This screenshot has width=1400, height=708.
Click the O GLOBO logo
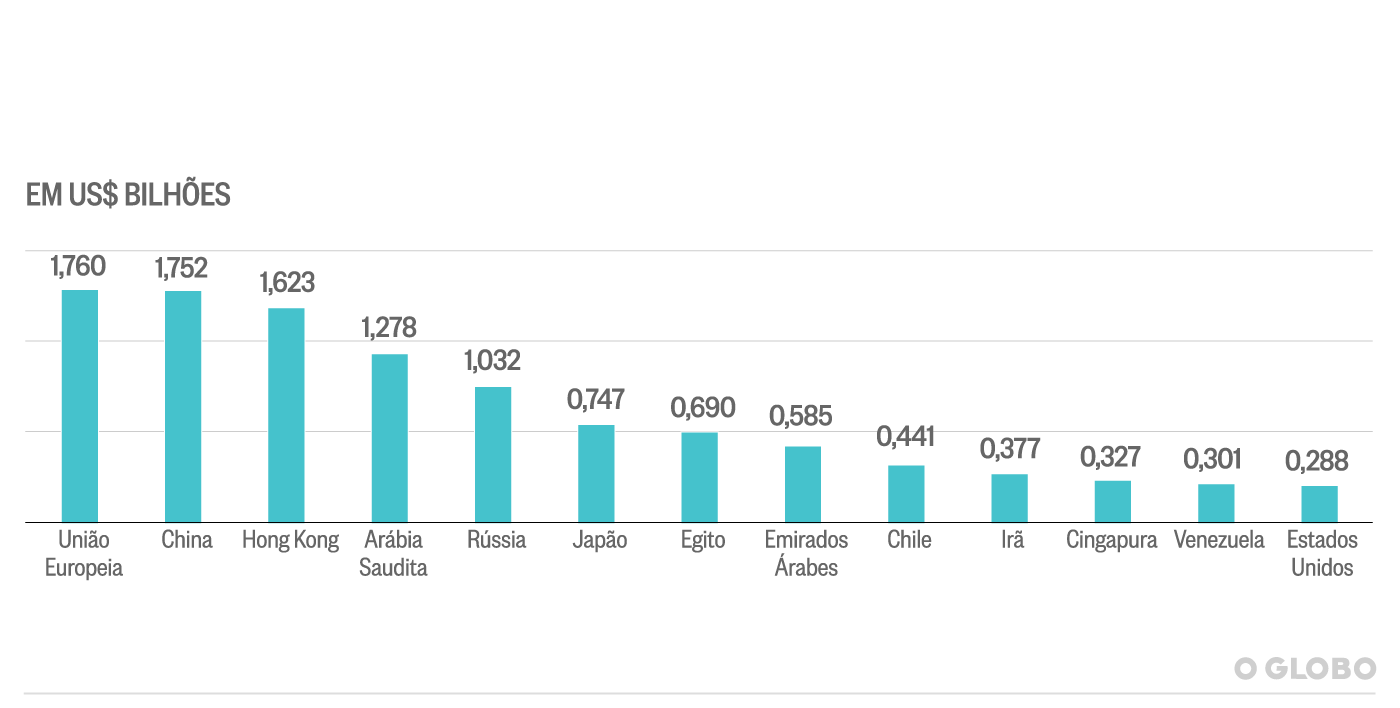[1304, 668]
